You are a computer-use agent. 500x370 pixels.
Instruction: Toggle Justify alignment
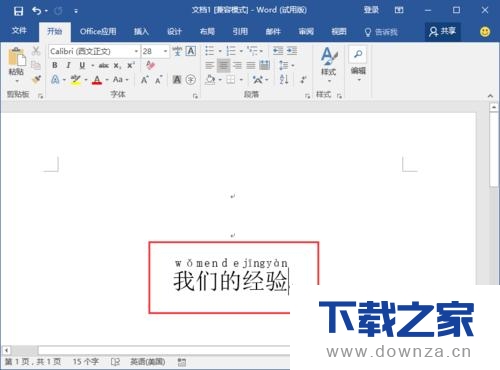[251, 65]
